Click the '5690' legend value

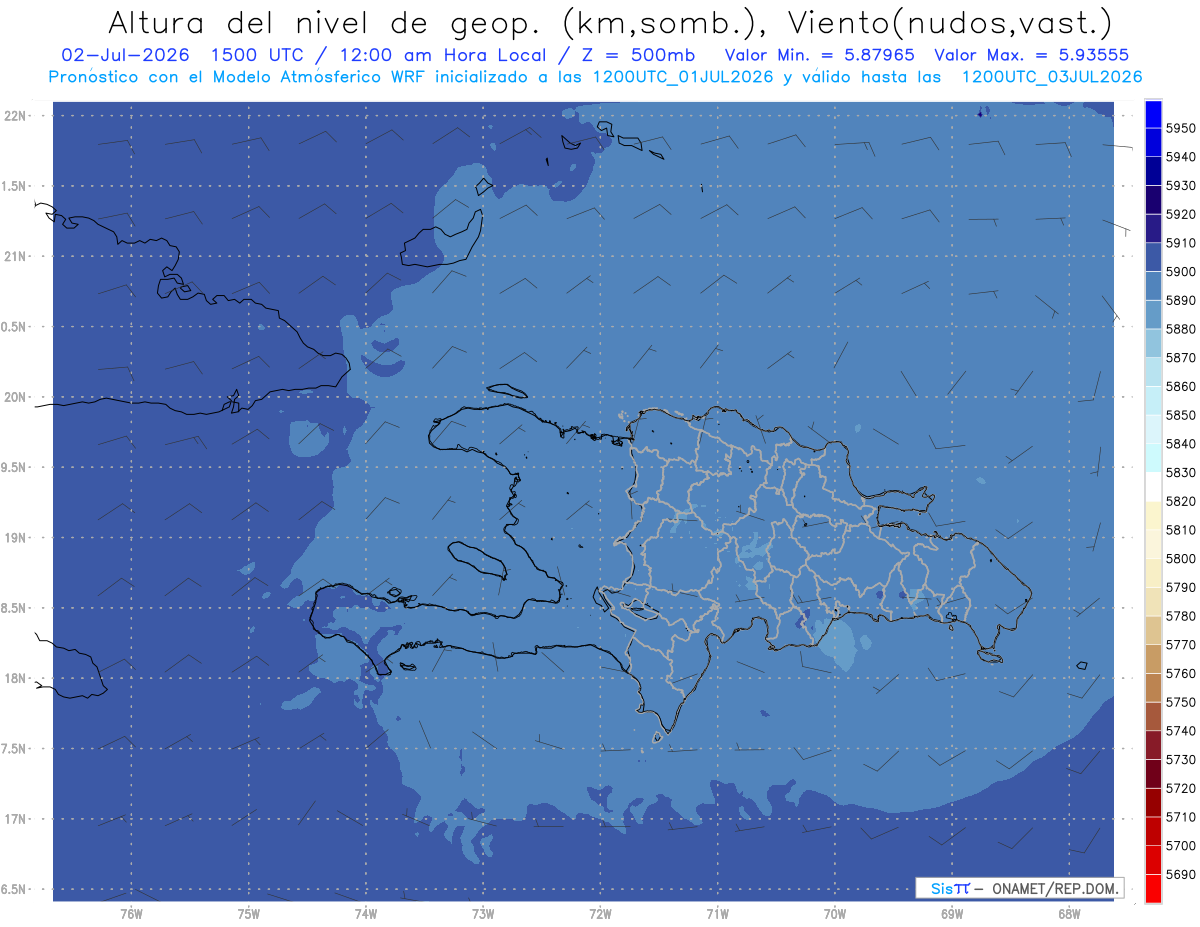1180,874
